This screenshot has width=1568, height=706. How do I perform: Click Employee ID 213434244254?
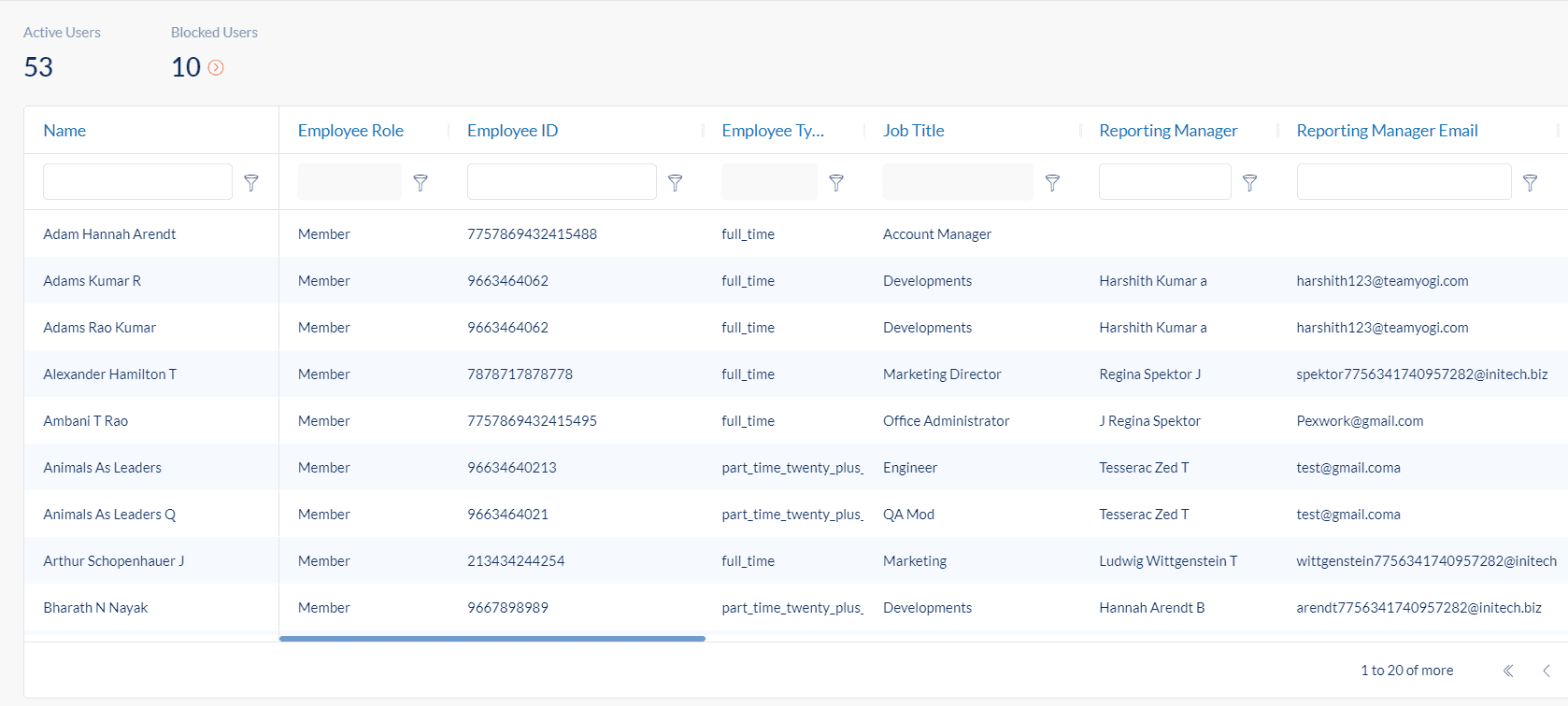pos(516,561)
